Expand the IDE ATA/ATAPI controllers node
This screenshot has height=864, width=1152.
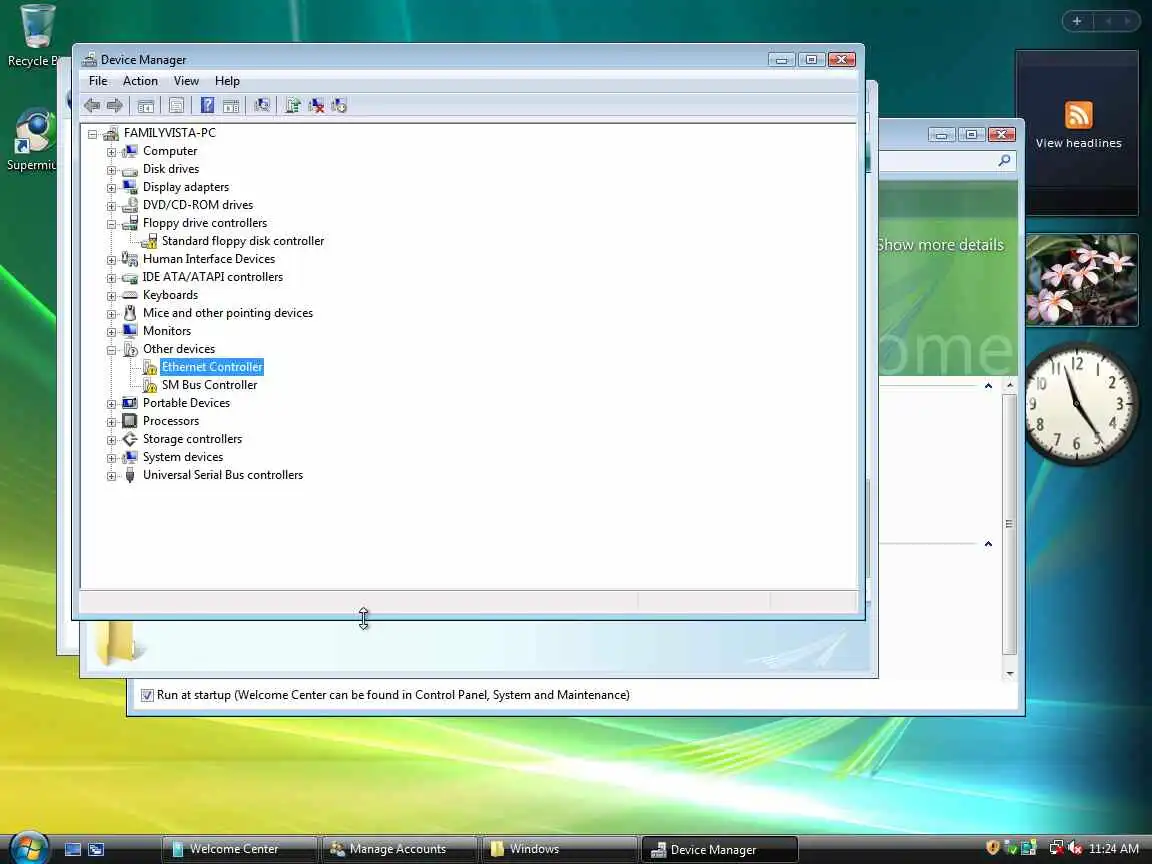coord(112,278)
